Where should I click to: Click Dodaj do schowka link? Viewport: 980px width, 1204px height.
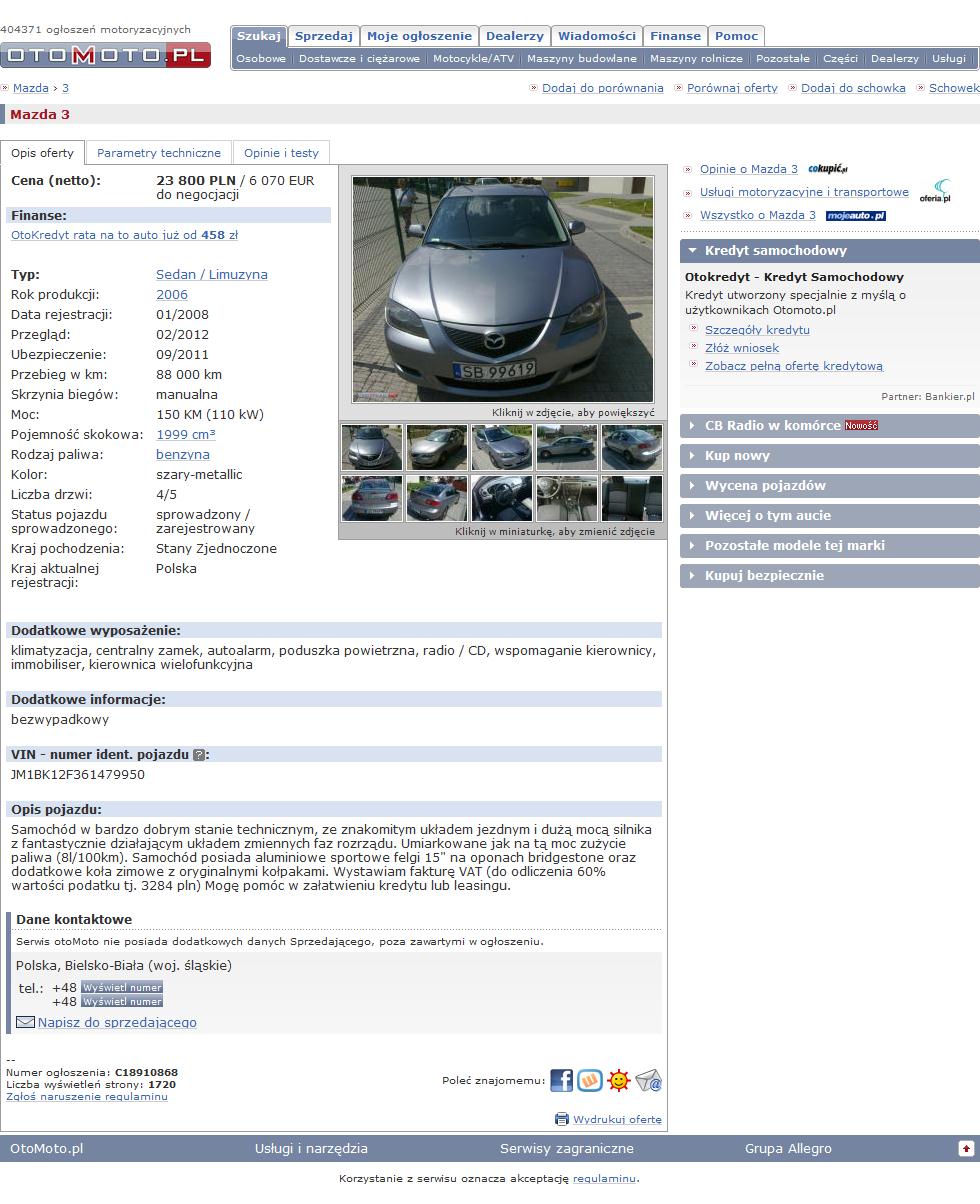pos(853,88)
